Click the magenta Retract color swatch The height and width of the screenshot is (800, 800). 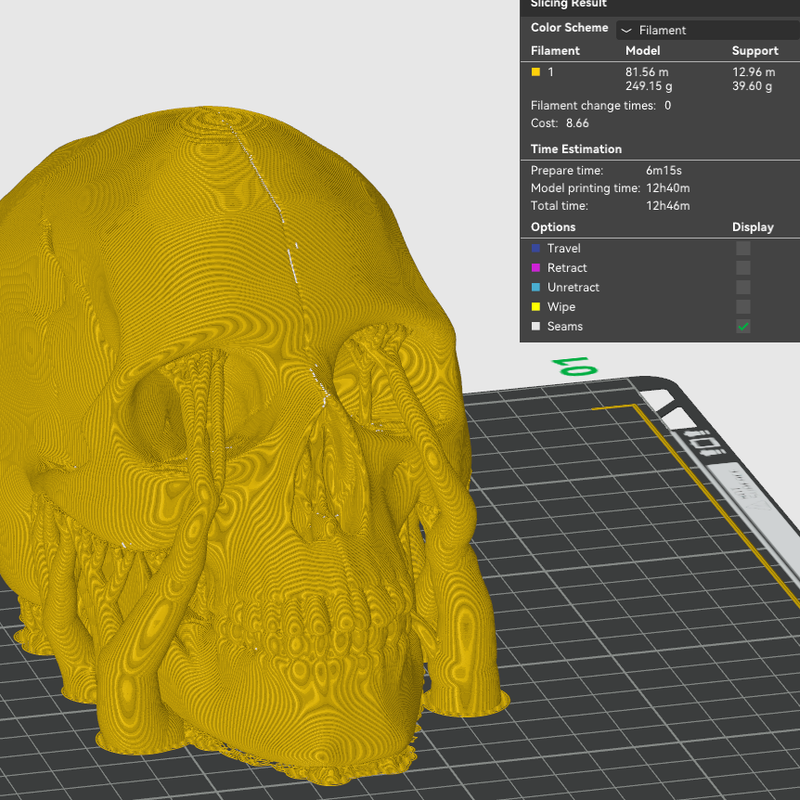click(x=536, y=267)
